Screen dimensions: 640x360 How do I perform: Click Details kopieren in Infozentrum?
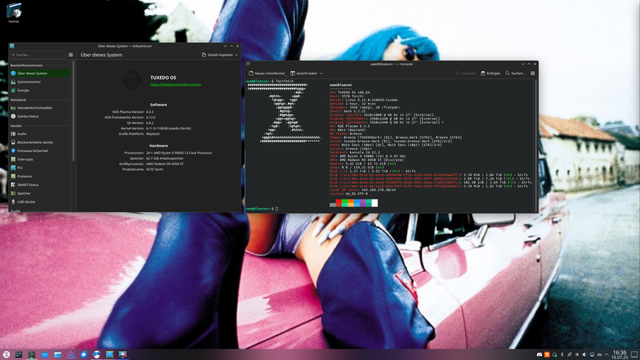217,55
